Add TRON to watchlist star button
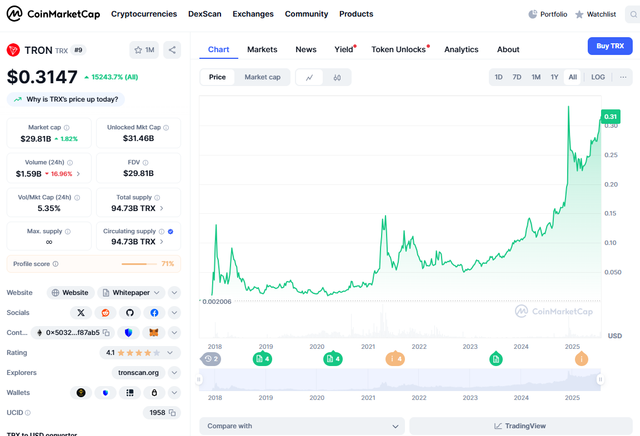 click(144, 50)
